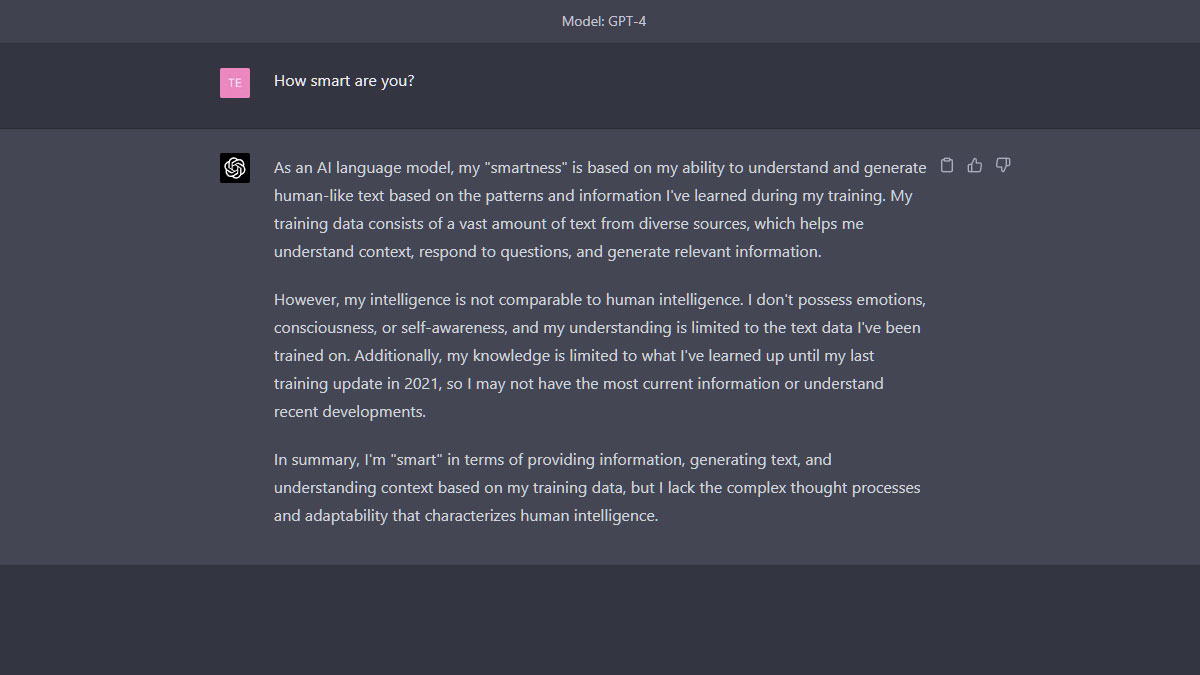Screen dimensions: 1200x675
Task: Click the empty area below the response
Action: [x=600, y=620]
